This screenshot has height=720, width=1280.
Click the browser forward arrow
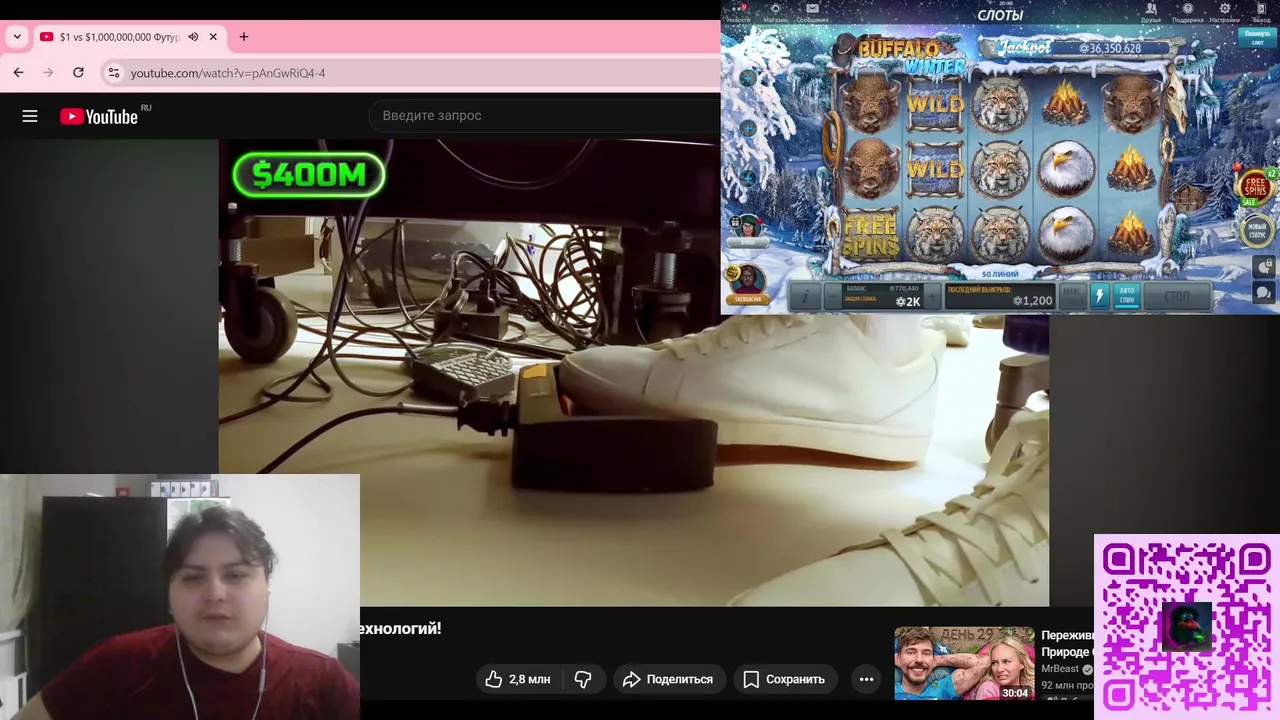coord(48,73)
